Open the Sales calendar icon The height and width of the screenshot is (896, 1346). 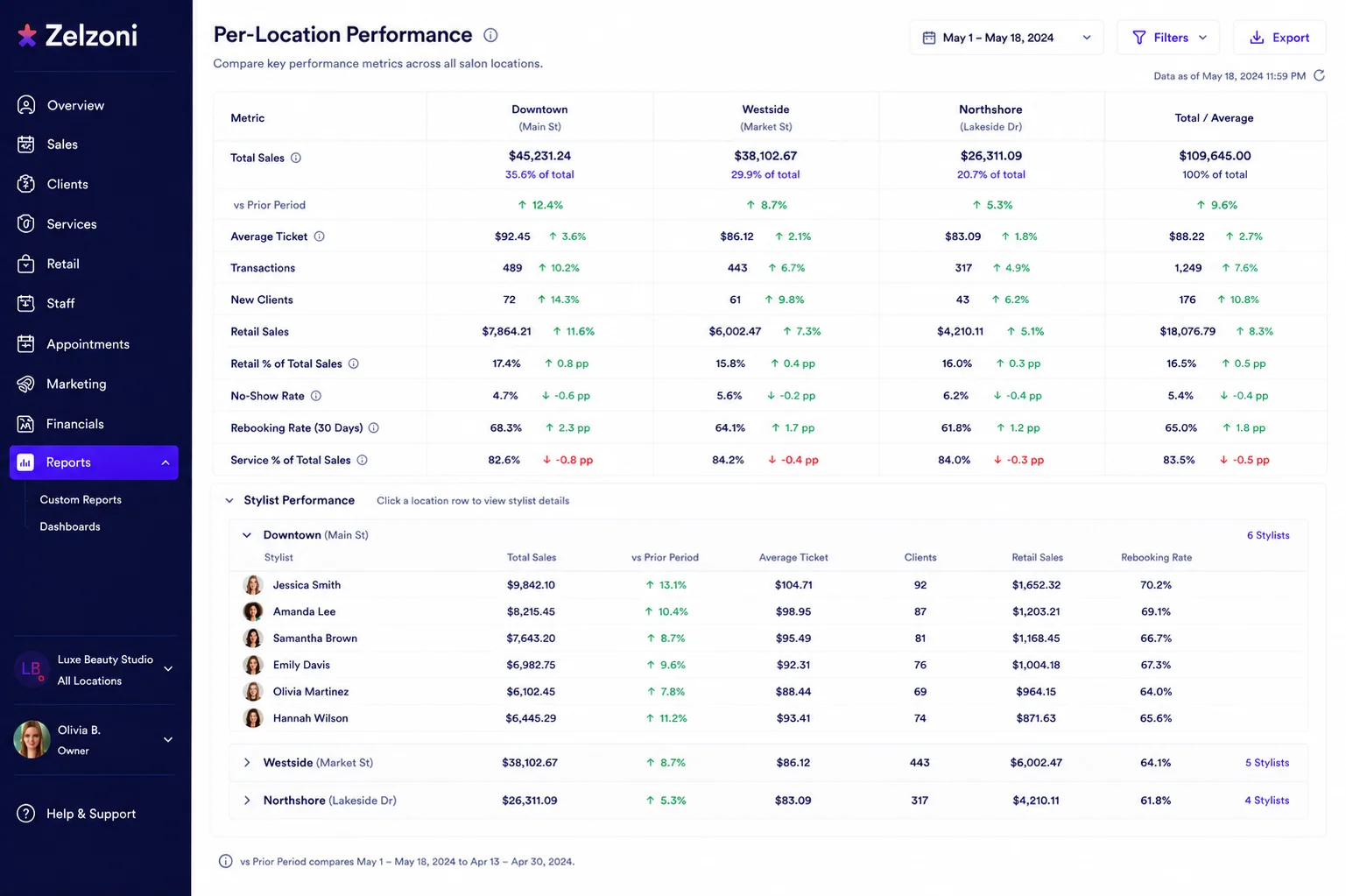point(26,145)
